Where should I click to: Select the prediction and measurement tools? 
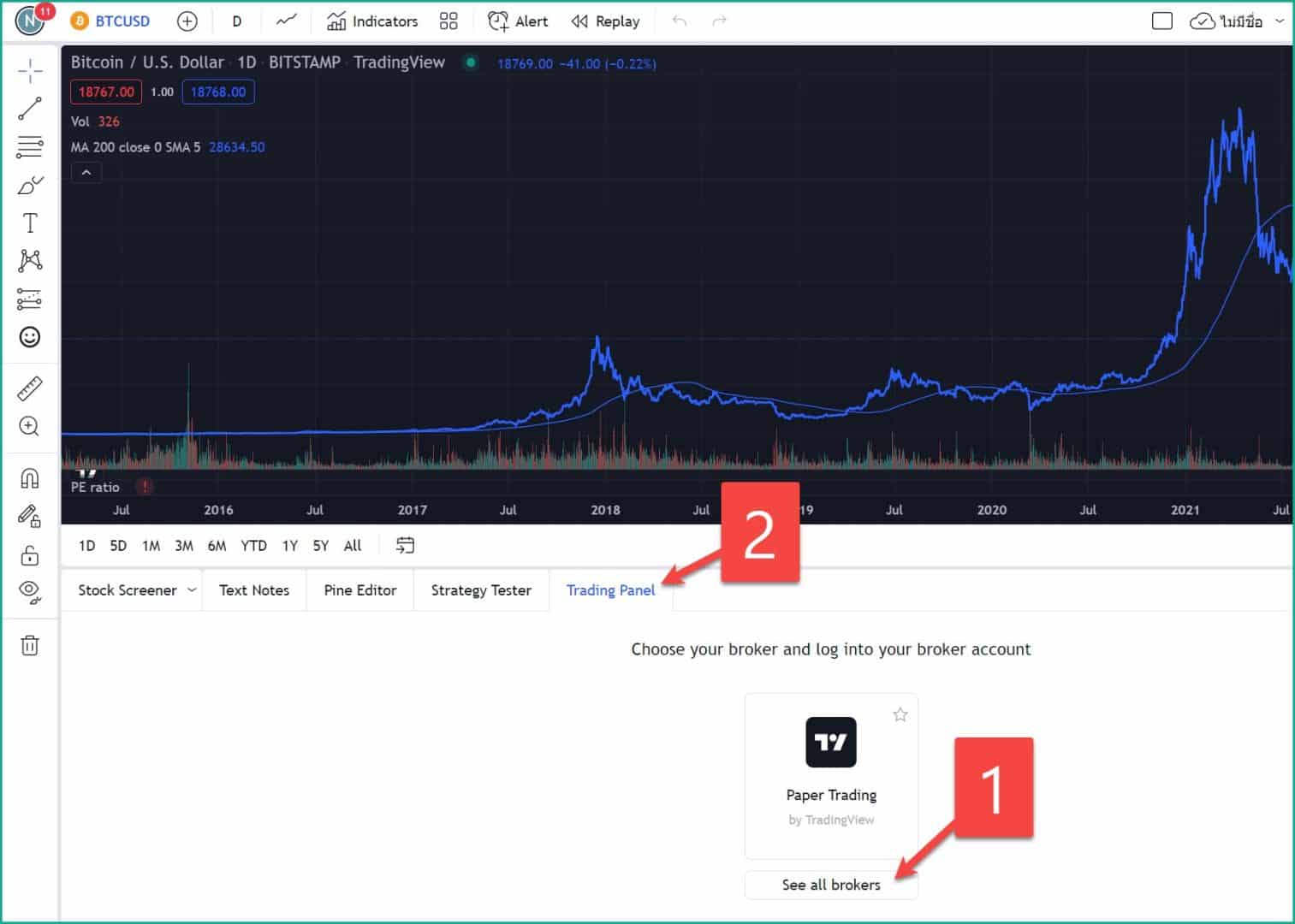click(30, 299)
